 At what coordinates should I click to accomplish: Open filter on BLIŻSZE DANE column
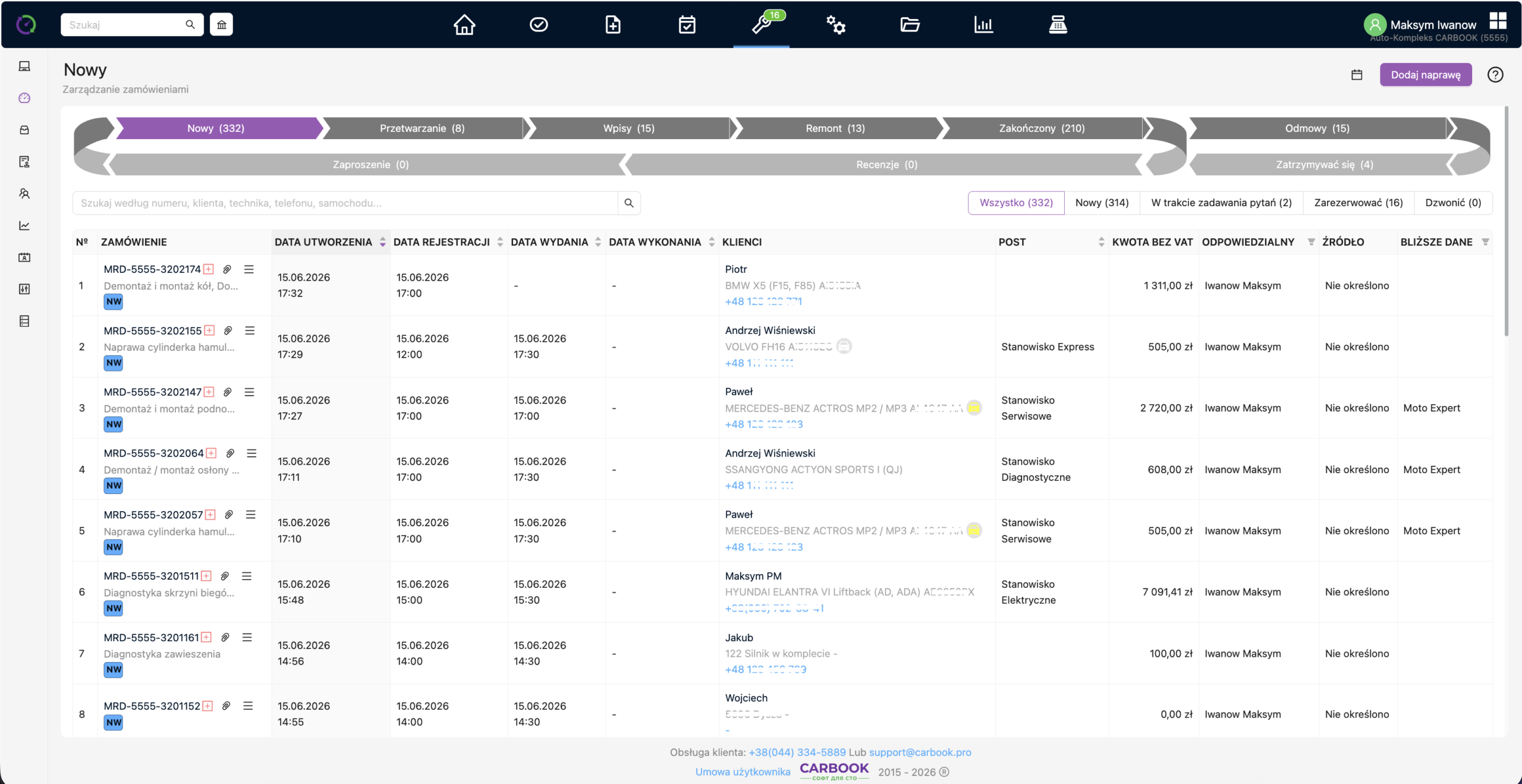pos(1485,242)
